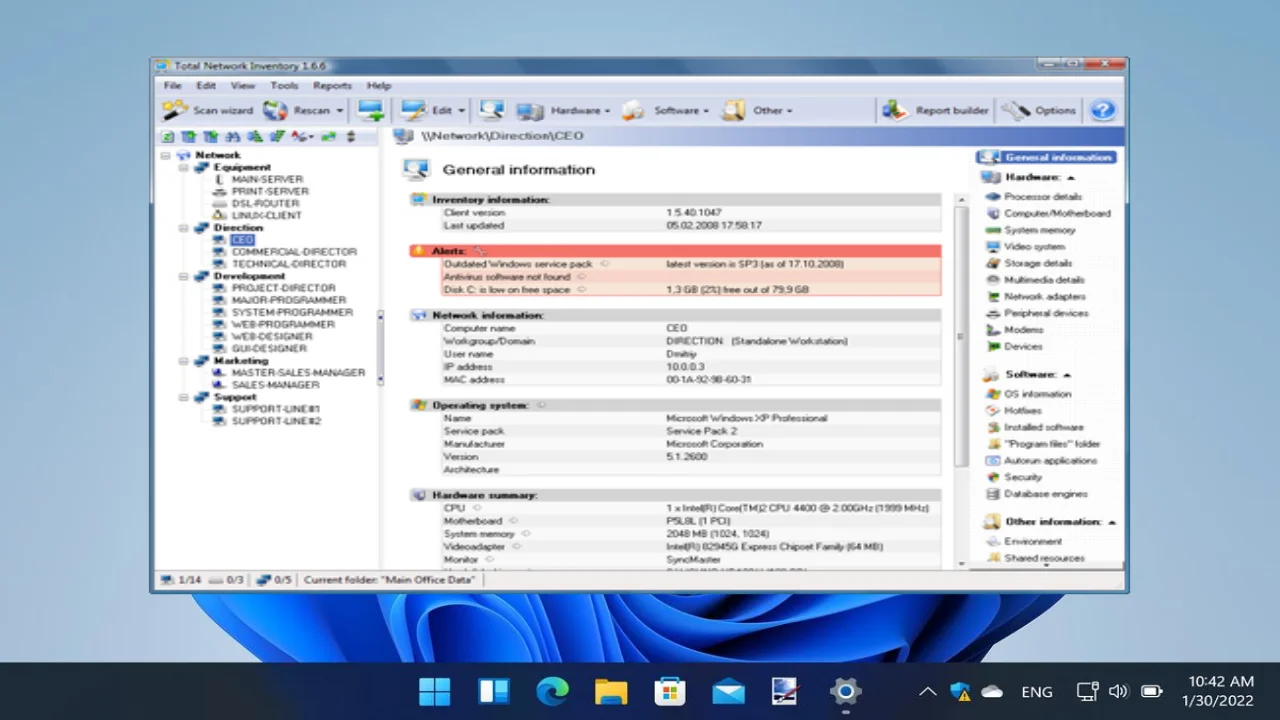
Task: Show hidden system tray icons
Action: (928, 691)
